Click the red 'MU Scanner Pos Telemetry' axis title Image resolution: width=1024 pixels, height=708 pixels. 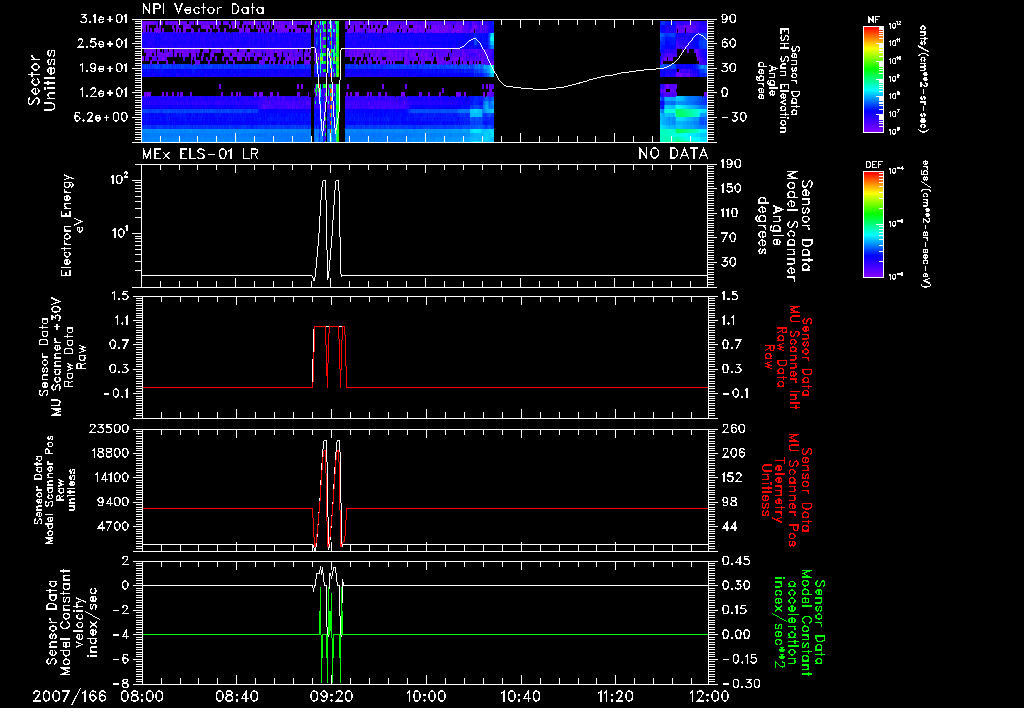click(787, 490)
